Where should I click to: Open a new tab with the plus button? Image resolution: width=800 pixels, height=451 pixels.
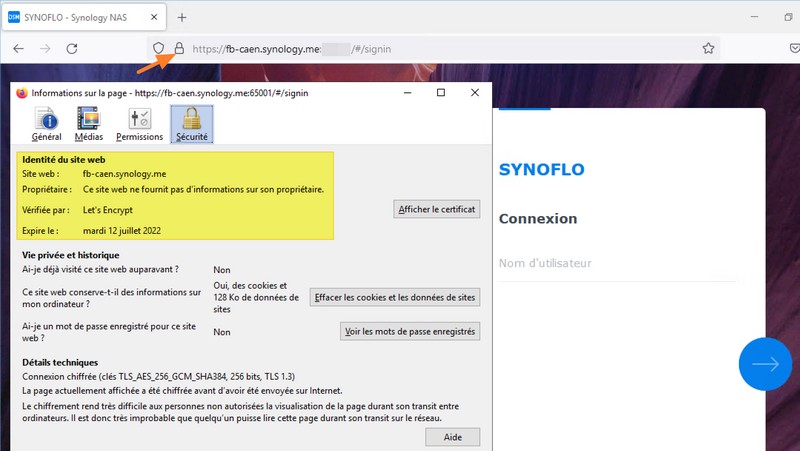click(x=182, y=17)
